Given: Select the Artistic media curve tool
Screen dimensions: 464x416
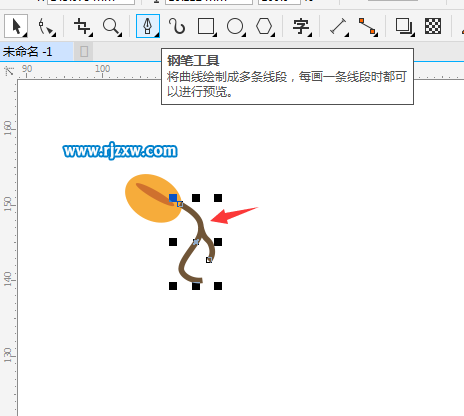Looking at the screenshot, I should (177, 26).
